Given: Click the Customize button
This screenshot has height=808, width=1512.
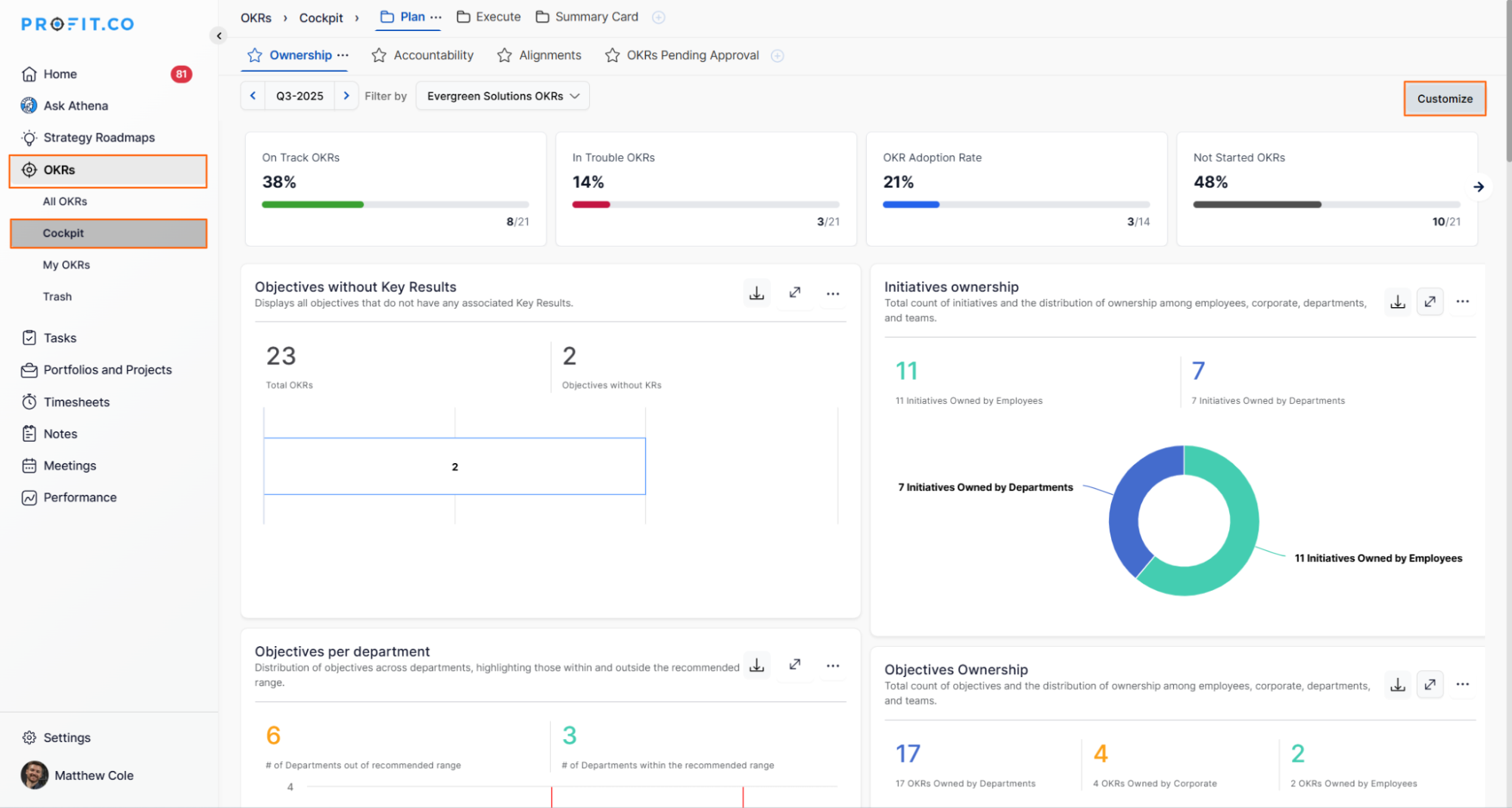Looking at the screenshot, I should tap(1444, 99).
